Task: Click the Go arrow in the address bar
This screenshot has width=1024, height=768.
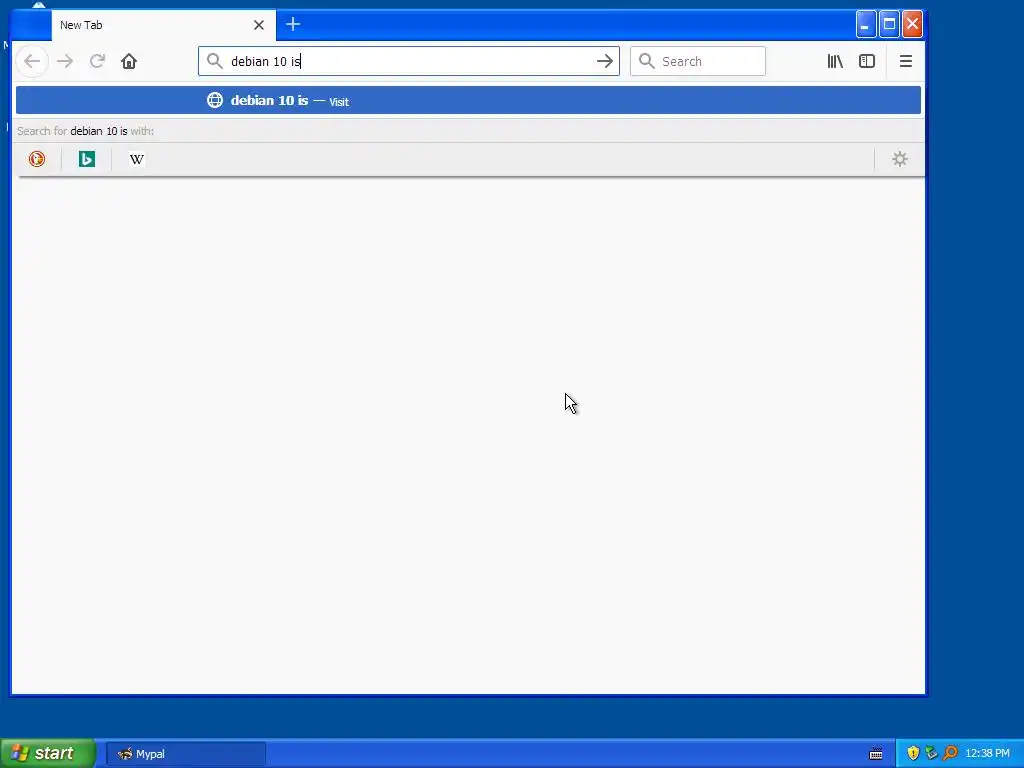Action: click(605, 61)
